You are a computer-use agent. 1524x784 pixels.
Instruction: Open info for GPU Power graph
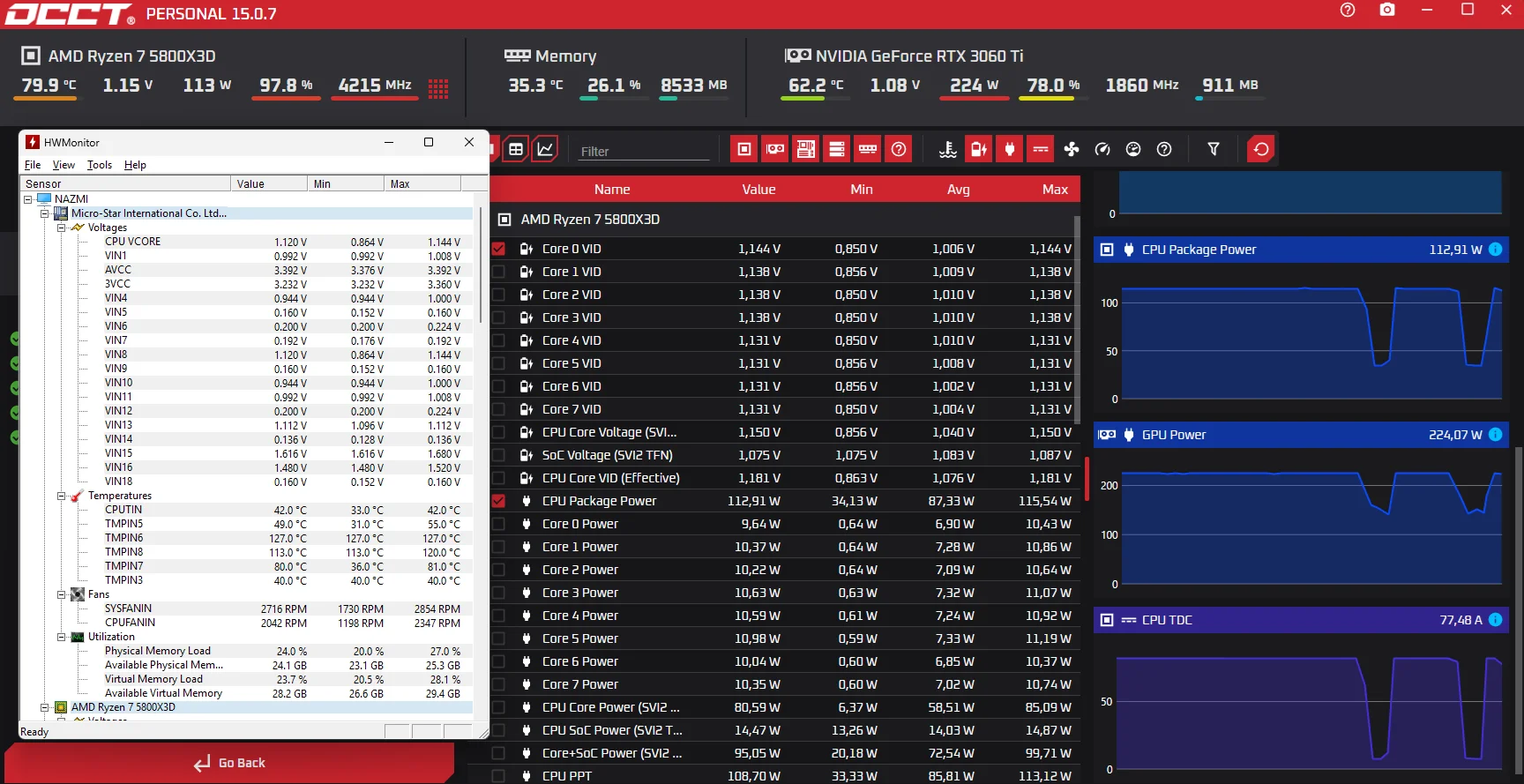pyautogui.click(x=1496, y=435)
